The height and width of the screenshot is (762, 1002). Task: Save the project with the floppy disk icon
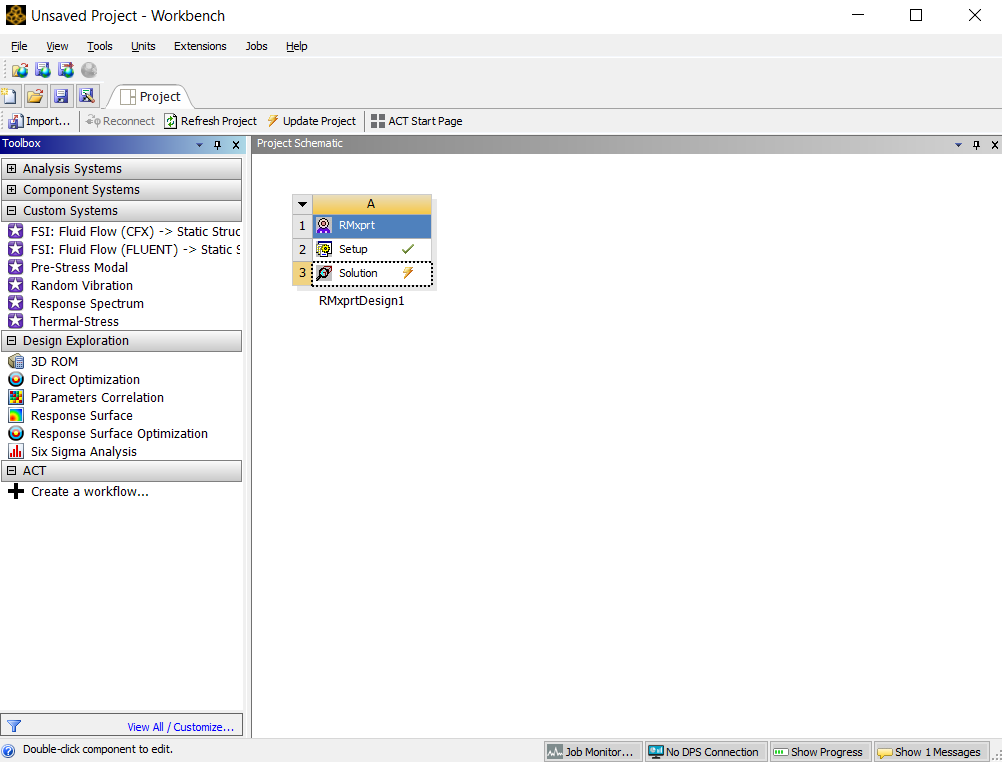61,96
